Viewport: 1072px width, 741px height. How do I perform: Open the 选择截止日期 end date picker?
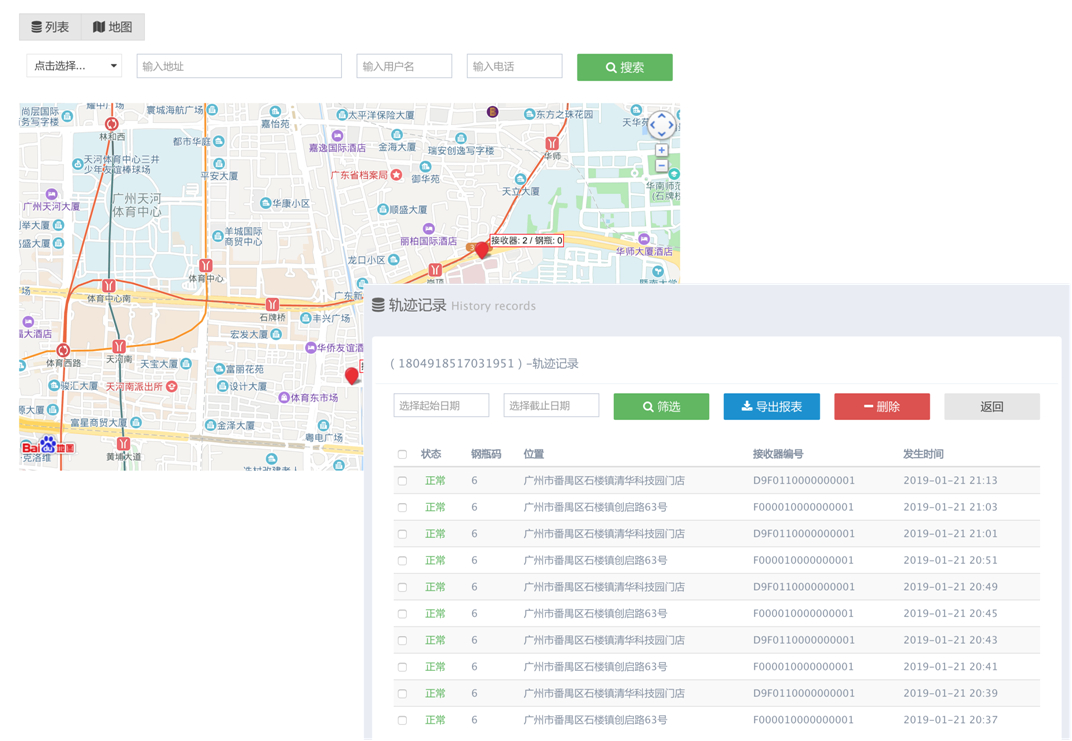(551, 406)
